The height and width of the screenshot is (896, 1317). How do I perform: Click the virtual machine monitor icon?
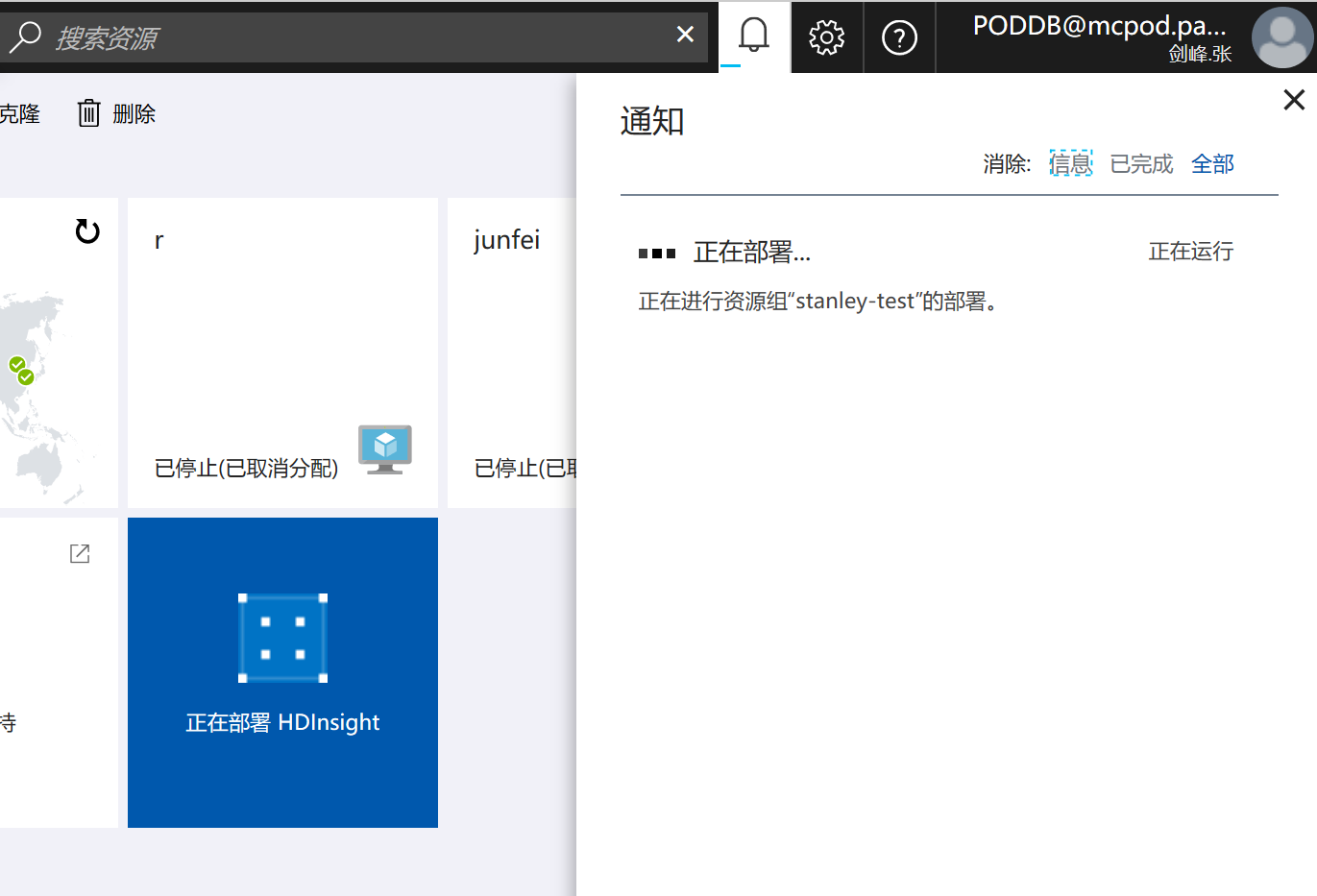tap(385, 448)
